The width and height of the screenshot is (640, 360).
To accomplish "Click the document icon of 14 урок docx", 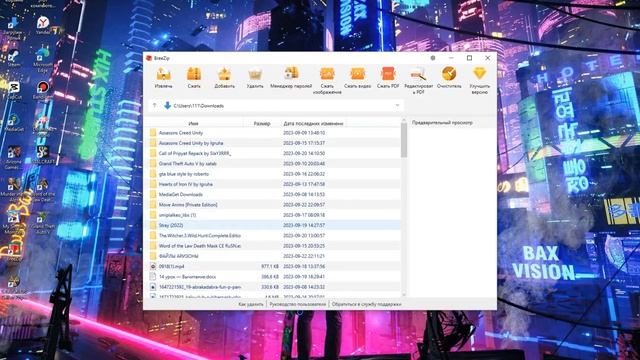I will 153,276.
